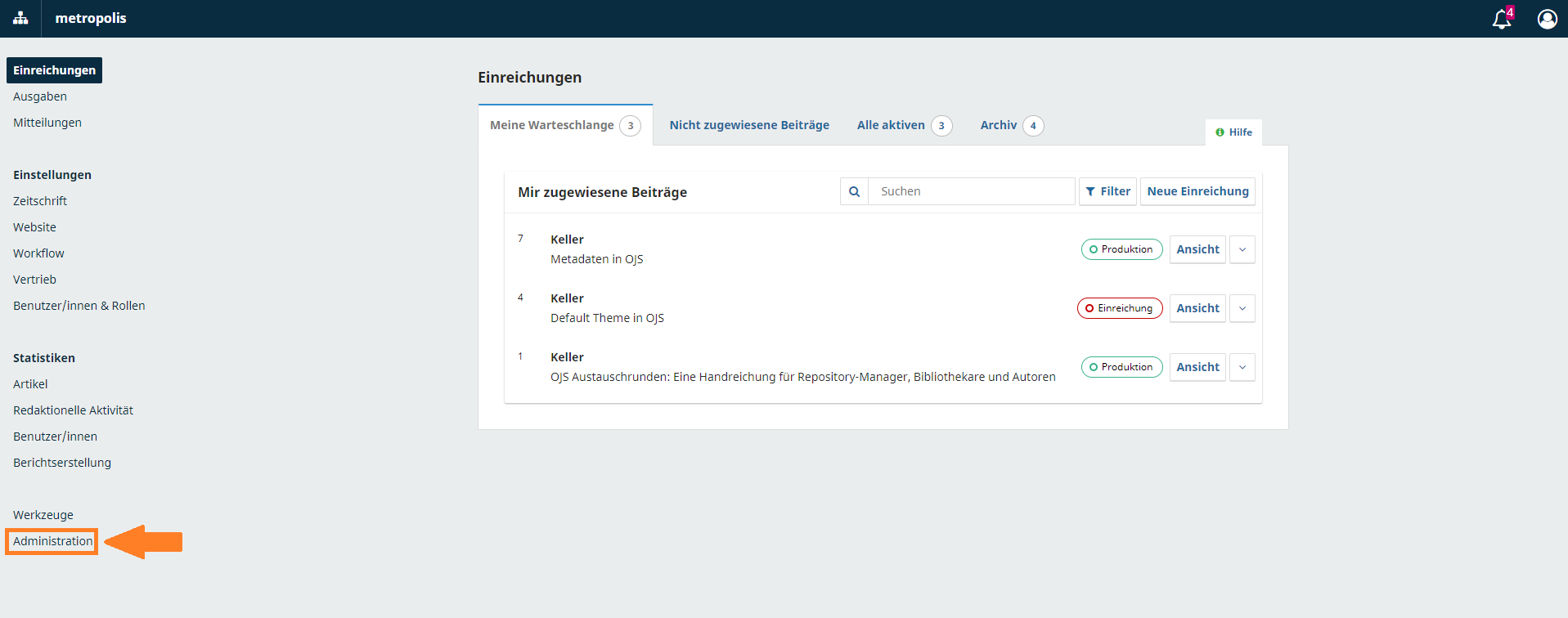
Task: Go to Benutzer/innen & Rollen settings
Action: point(79,306)
